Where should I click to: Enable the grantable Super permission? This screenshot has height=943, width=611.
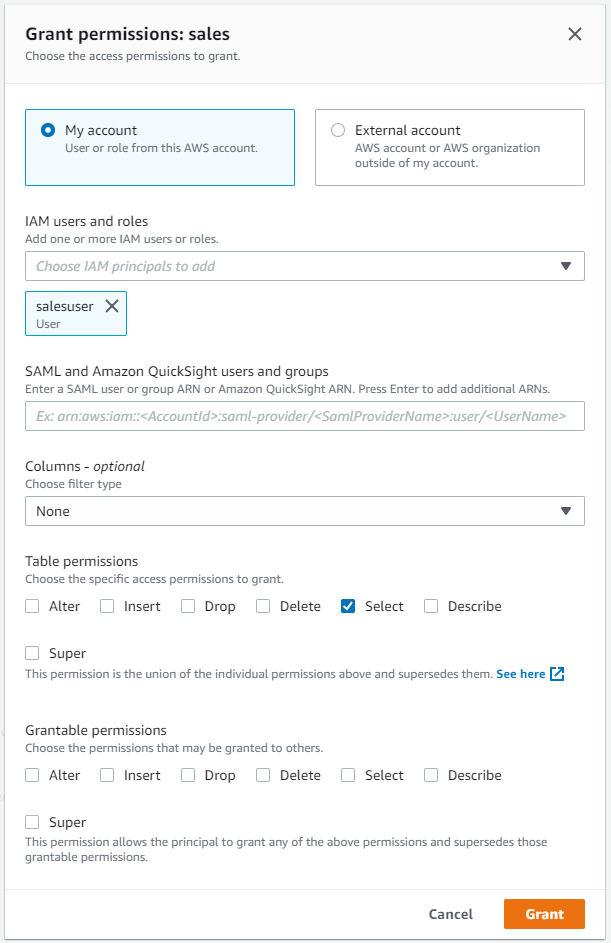tap(33, 822)
